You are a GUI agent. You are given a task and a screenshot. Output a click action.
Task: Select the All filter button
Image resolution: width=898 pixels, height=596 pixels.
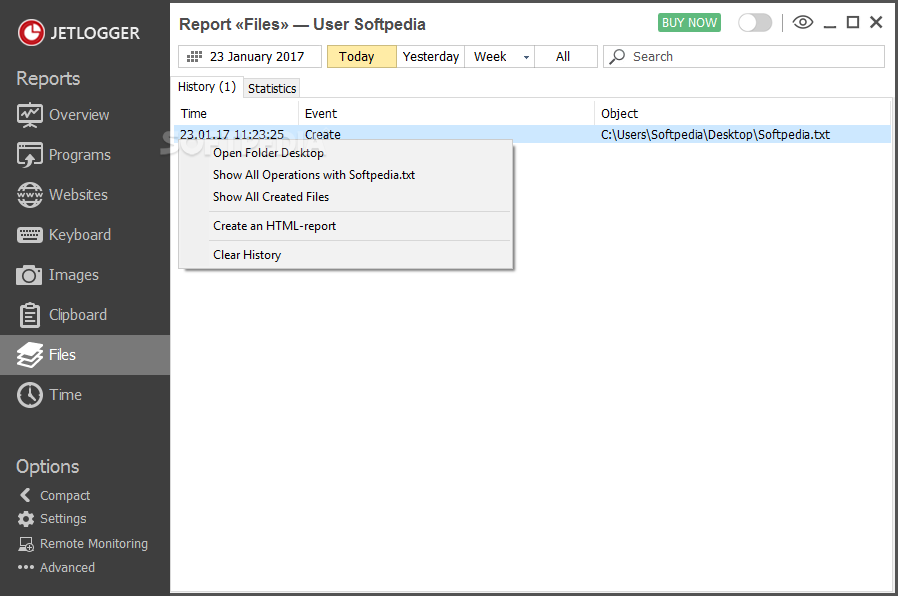(565, 56)
